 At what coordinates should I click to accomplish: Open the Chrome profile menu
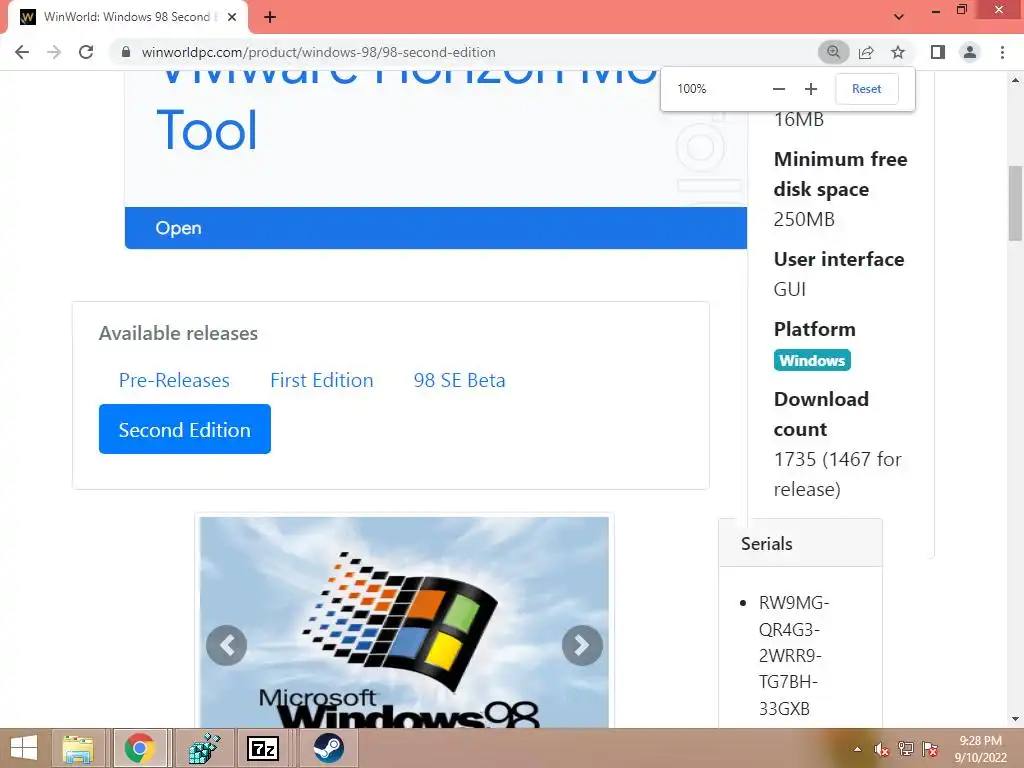tap(970, 52)
